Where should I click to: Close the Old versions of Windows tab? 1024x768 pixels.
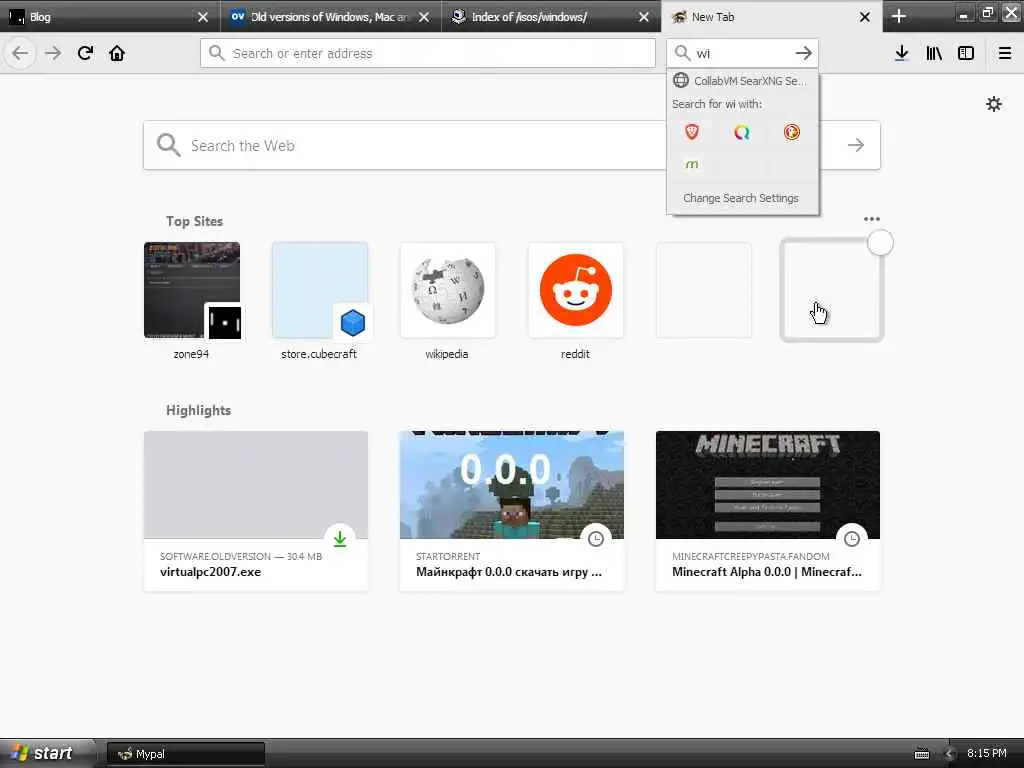coord(424,17)
